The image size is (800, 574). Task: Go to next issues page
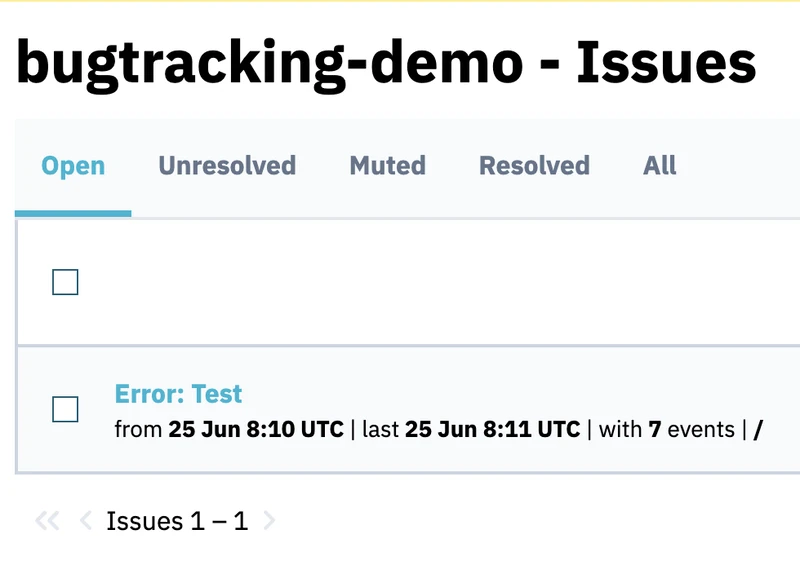[x=269, y=521]
